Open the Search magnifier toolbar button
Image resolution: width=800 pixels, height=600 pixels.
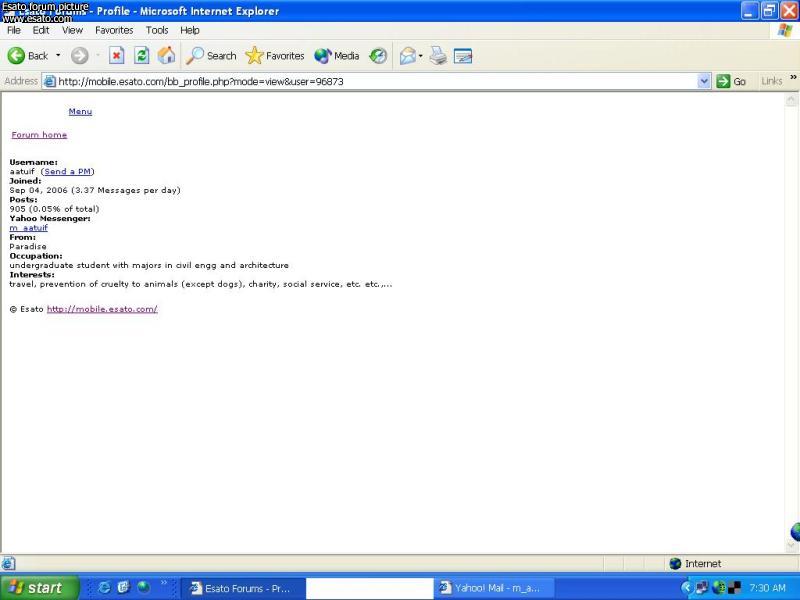(211, 56)
